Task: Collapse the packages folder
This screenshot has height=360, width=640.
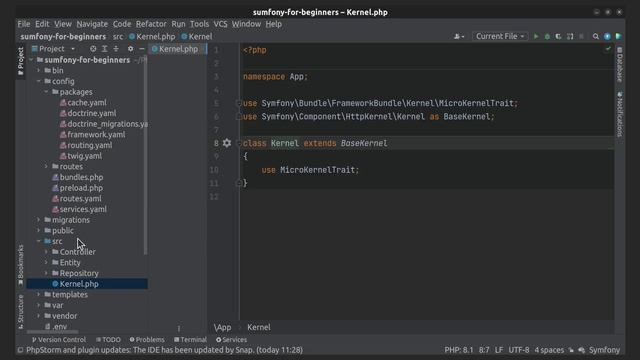Action: point(46,92)
